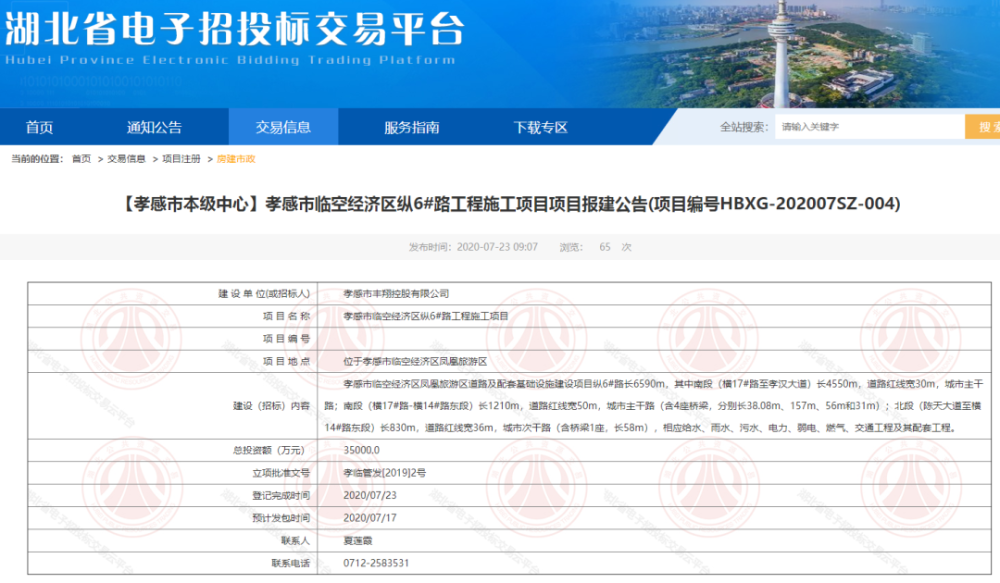Open the 服务指南 navigation tab
This screenshot has width=1000, height=583.
coord(411,127)
